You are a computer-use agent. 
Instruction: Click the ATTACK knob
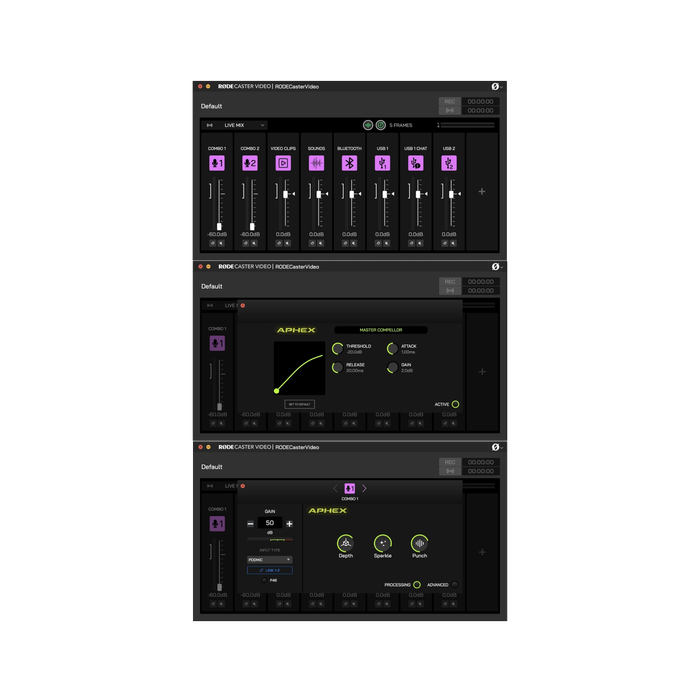coord(393,348)
